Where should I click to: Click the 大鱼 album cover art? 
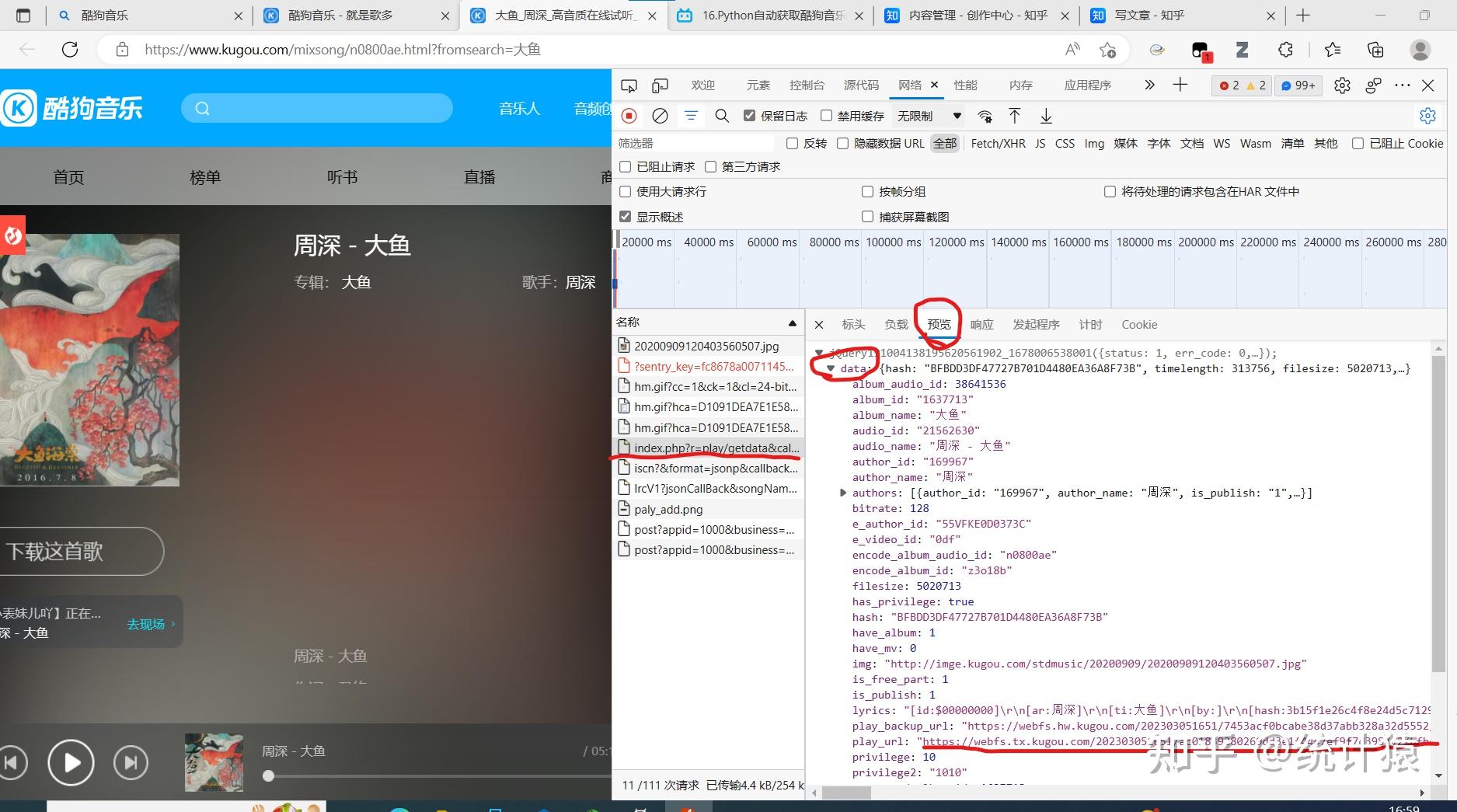tap(89, 360)
